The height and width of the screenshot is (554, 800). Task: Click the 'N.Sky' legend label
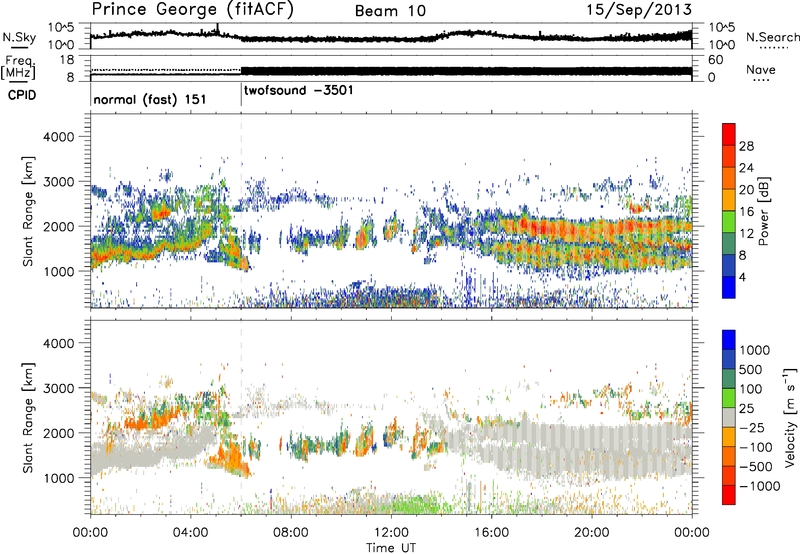(19, 37)
